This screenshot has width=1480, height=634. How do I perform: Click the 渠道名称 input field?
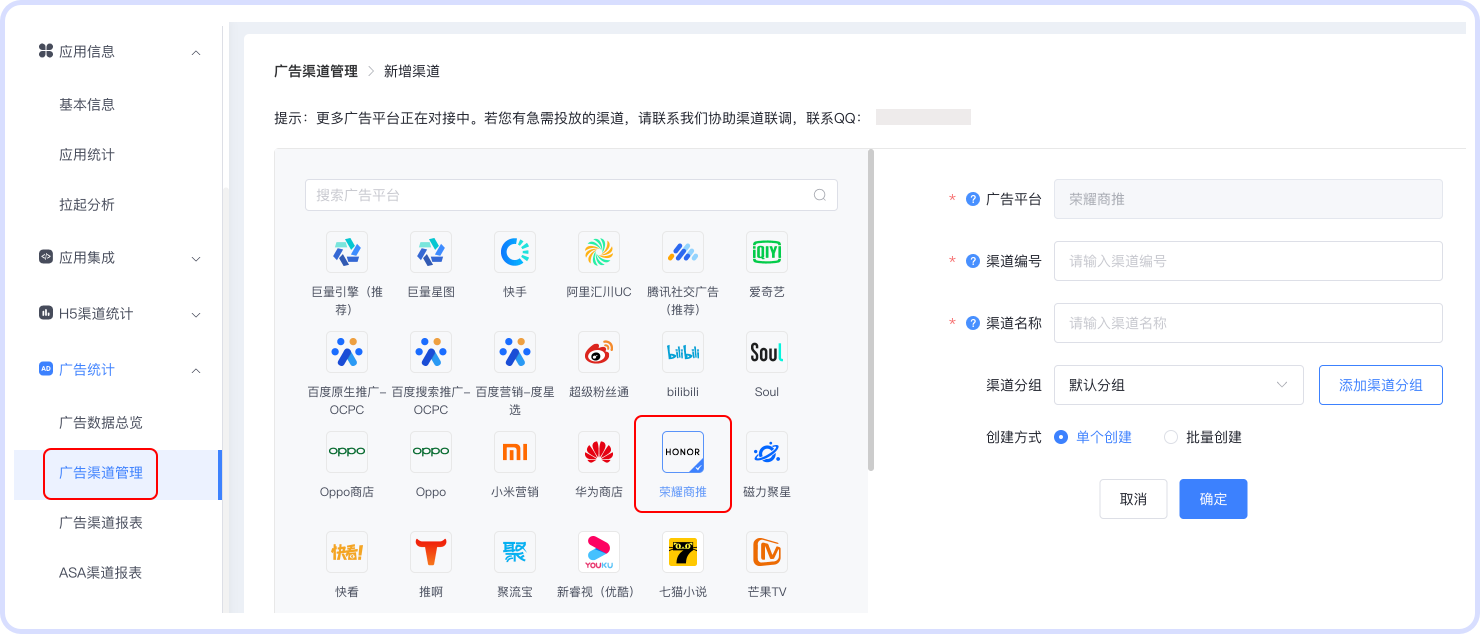(1248, 323)
